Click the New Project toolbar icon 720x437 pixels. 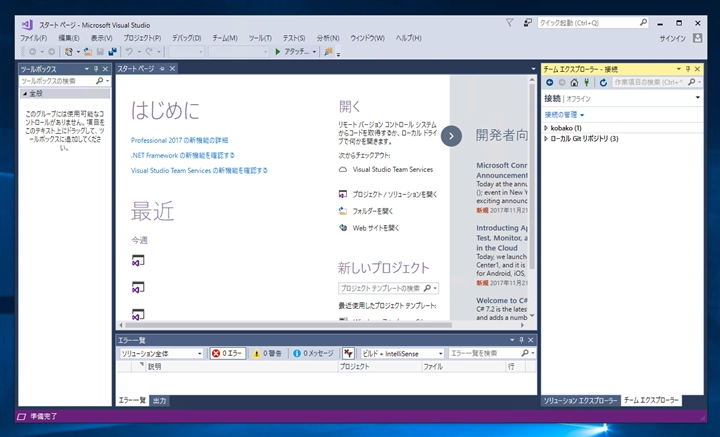click(x=69, y=52)
